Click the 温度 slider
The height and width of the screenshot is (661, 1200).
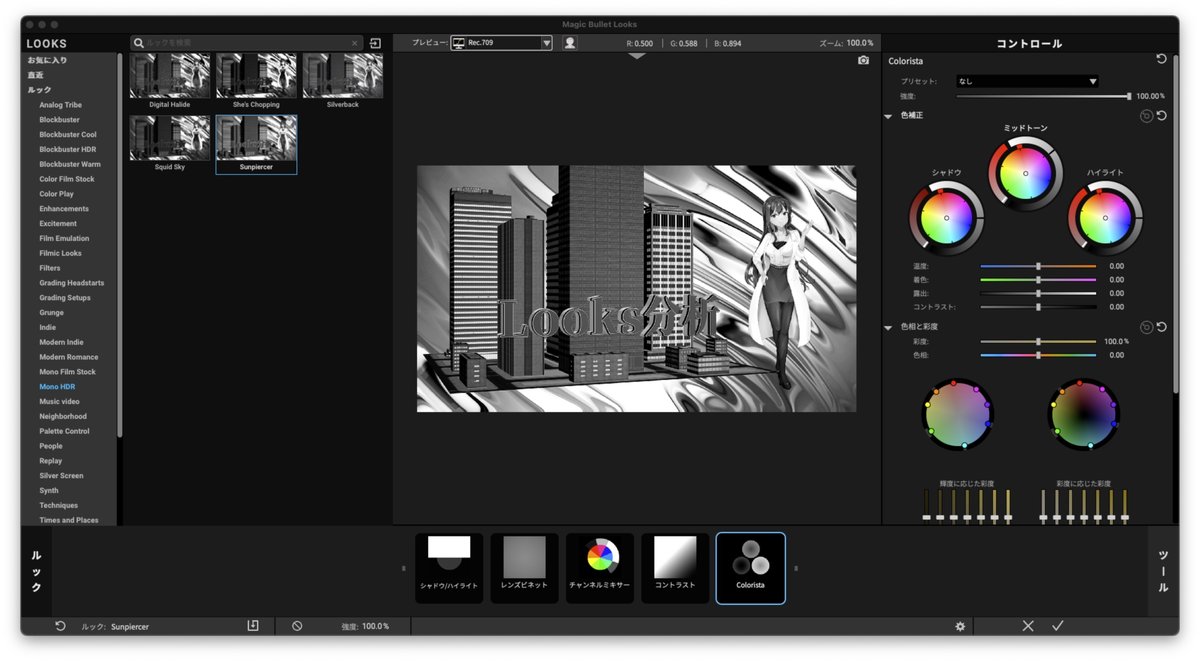[1038, 266]
